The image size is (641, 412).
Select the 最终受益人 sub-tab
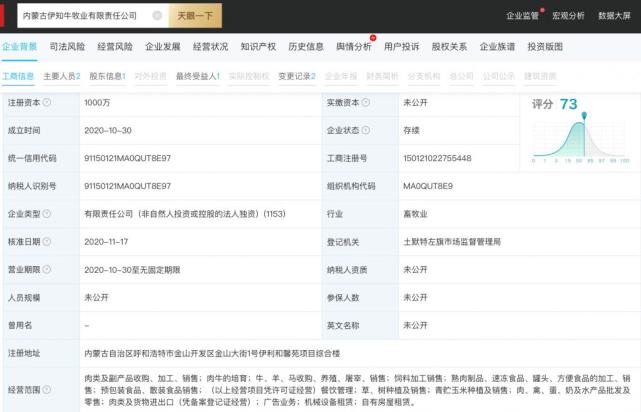[198, 76]
